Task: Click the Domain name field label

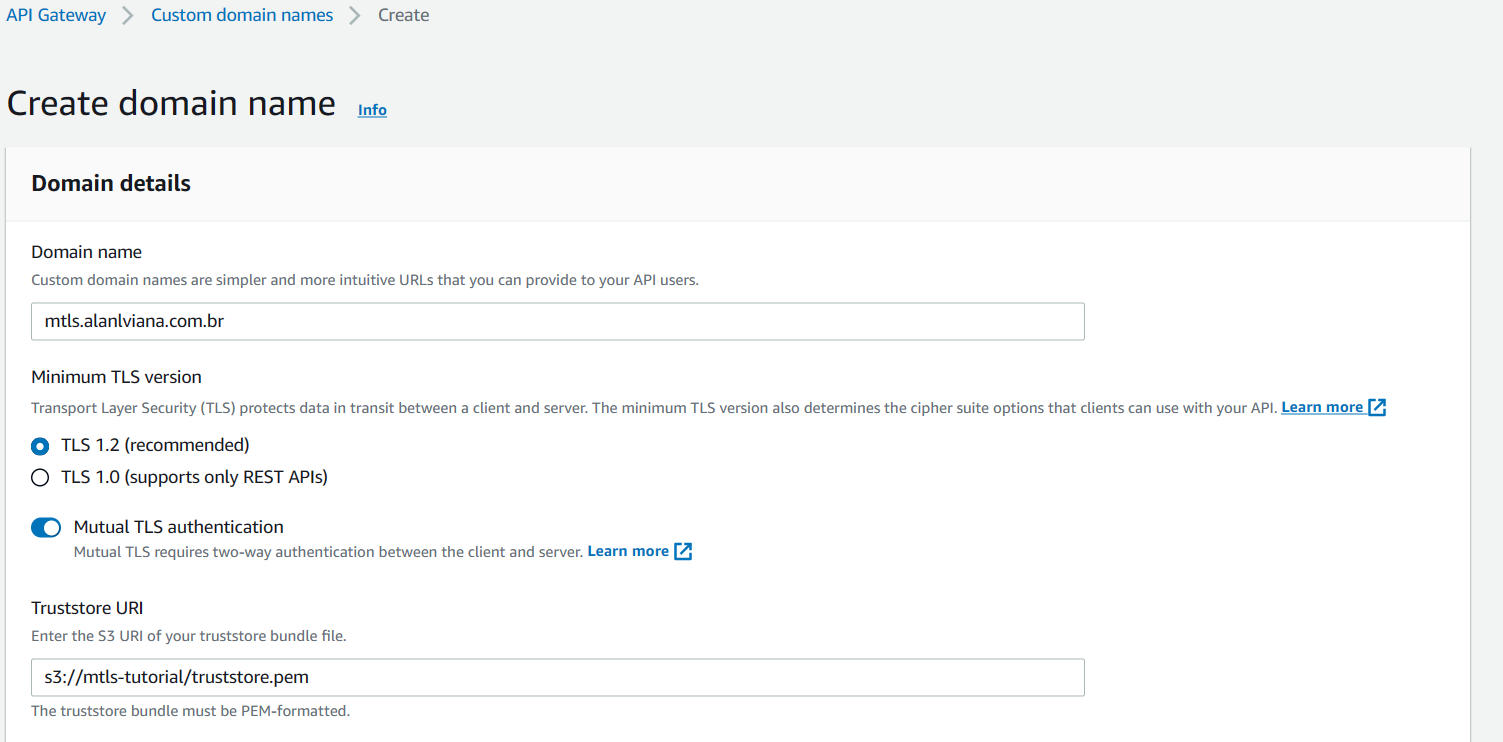Action: (87, 252)
